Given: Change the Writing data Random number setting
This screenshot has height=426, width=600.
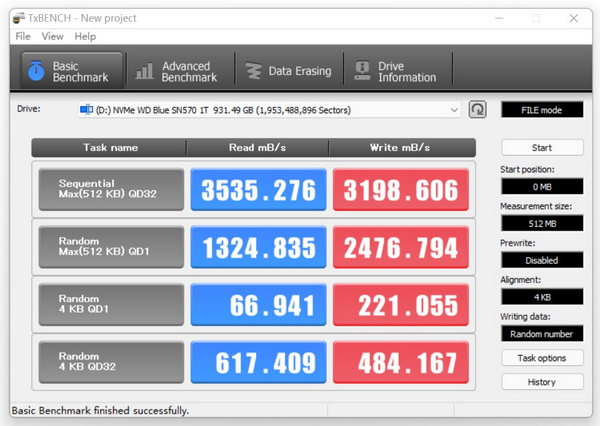Looking at the screenshot, I should pos(542,334).
